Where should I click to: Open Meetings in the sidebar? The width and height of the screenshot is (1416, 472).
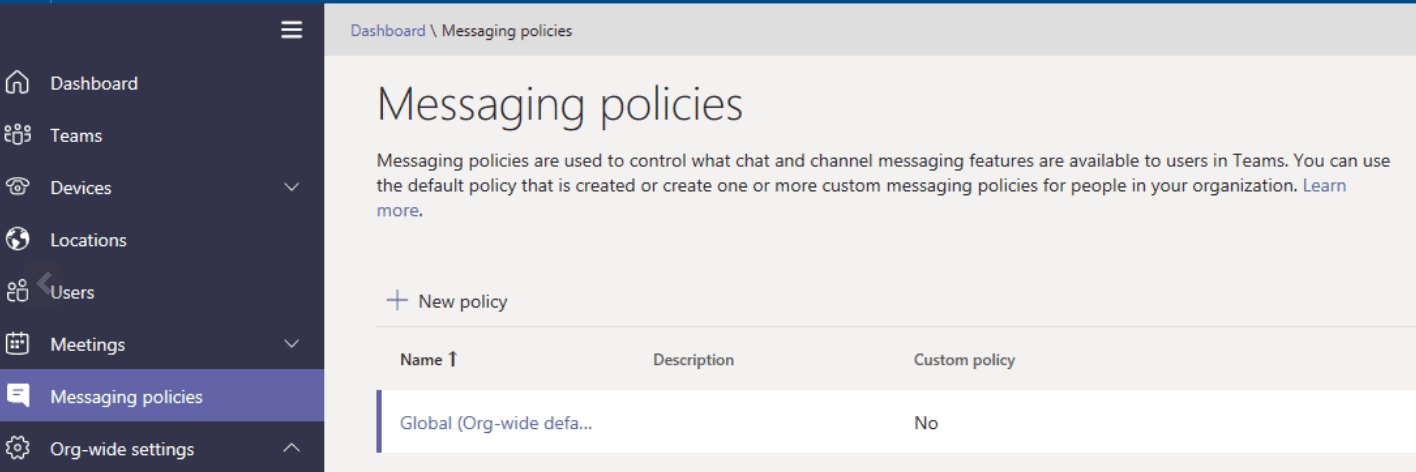(x=88, y=344)
